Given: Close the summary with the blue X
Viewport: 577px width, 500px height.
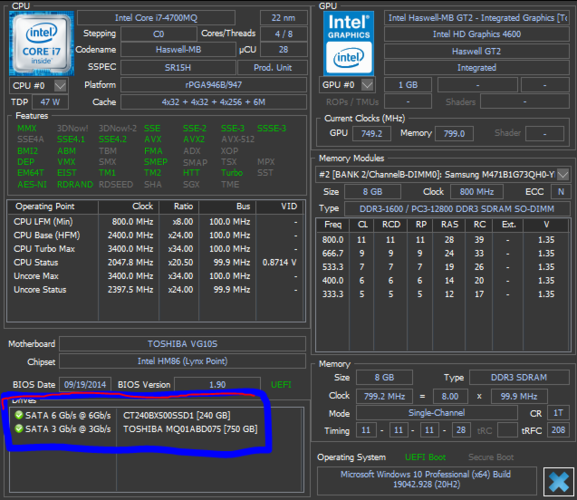Looking at the screenshot, I should [559, 482].
